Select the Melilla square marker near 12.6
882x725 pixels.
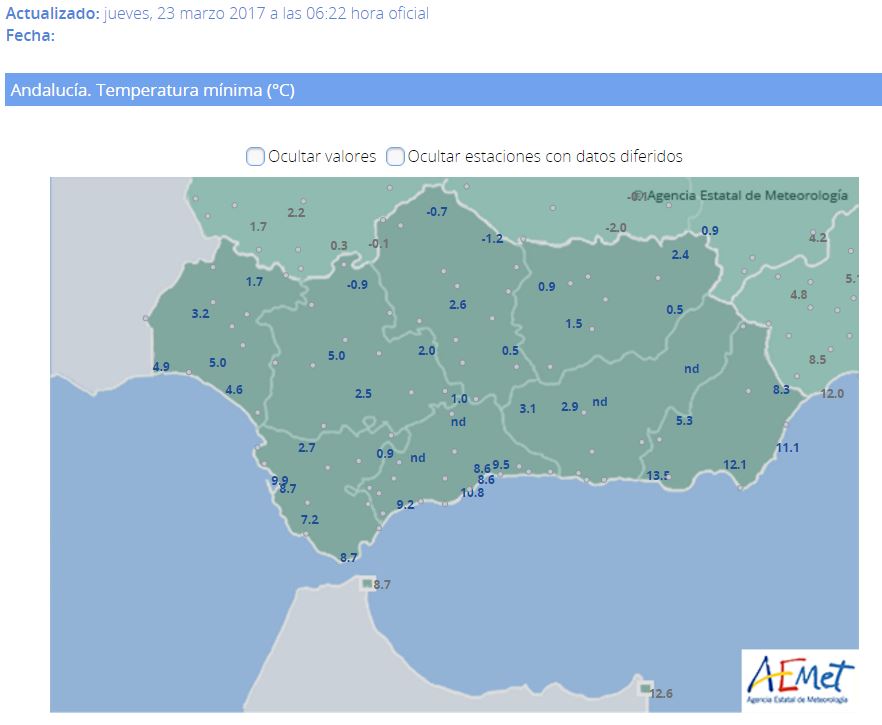[x=645, y=688]
